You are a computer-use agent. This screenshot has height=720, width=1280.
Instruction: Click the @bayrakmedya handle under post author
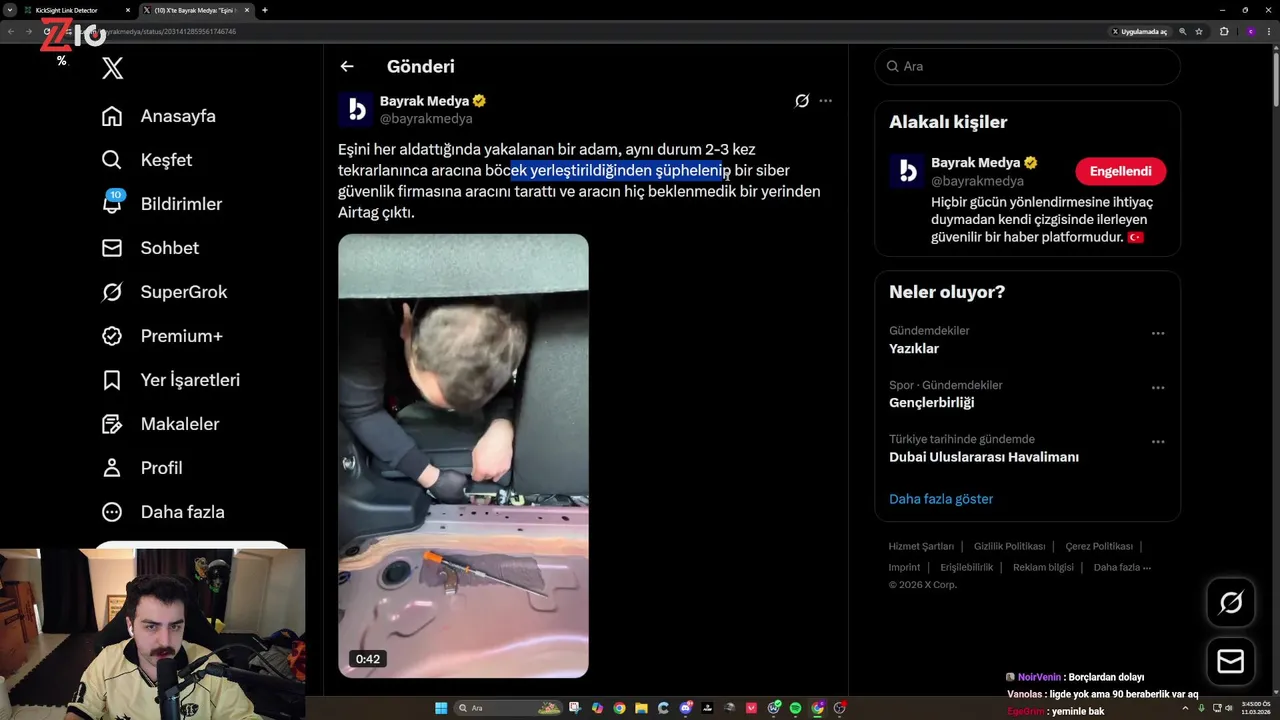point(426,119)
